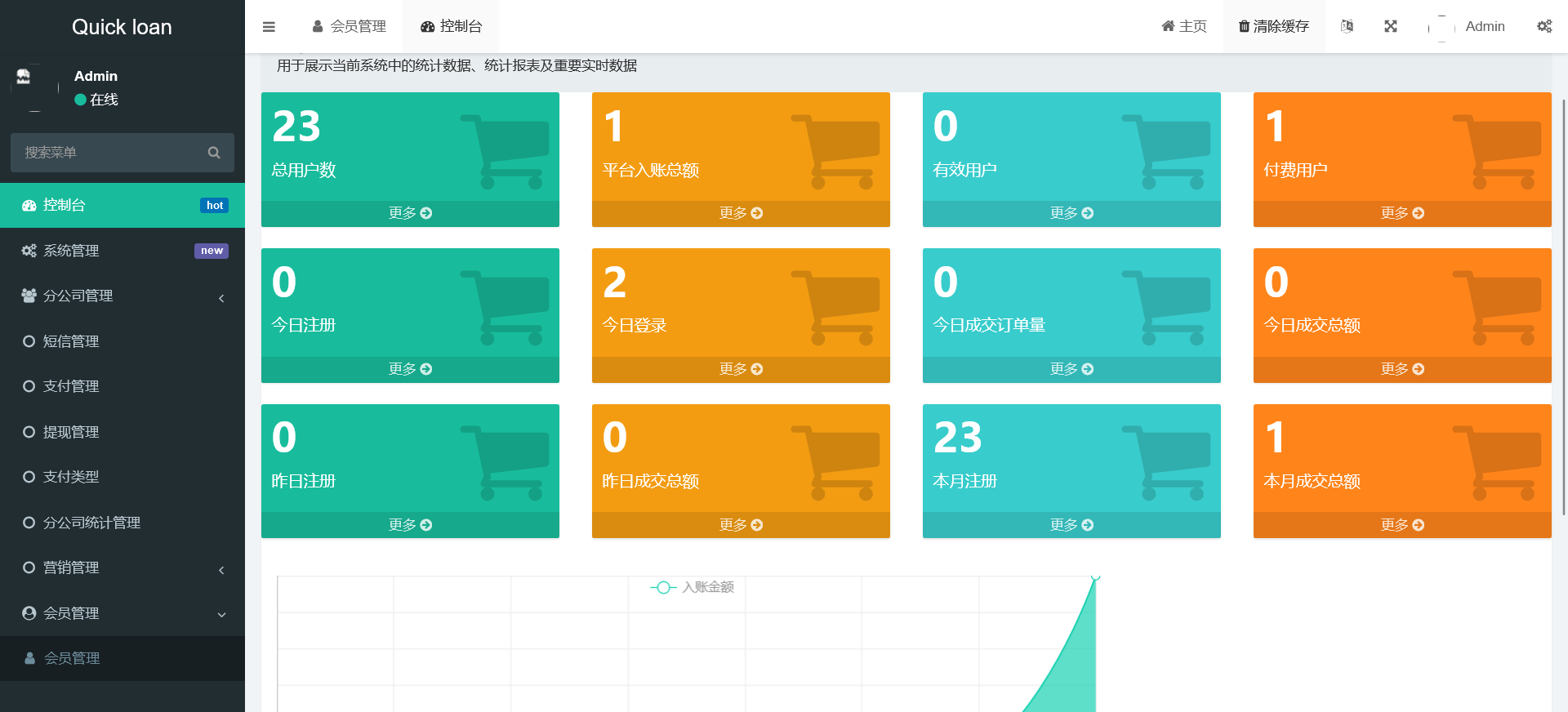Click 更多 under the 今日登录 card
The height and width of the screenshot is (712, 1568).
[x=741, y=369]
